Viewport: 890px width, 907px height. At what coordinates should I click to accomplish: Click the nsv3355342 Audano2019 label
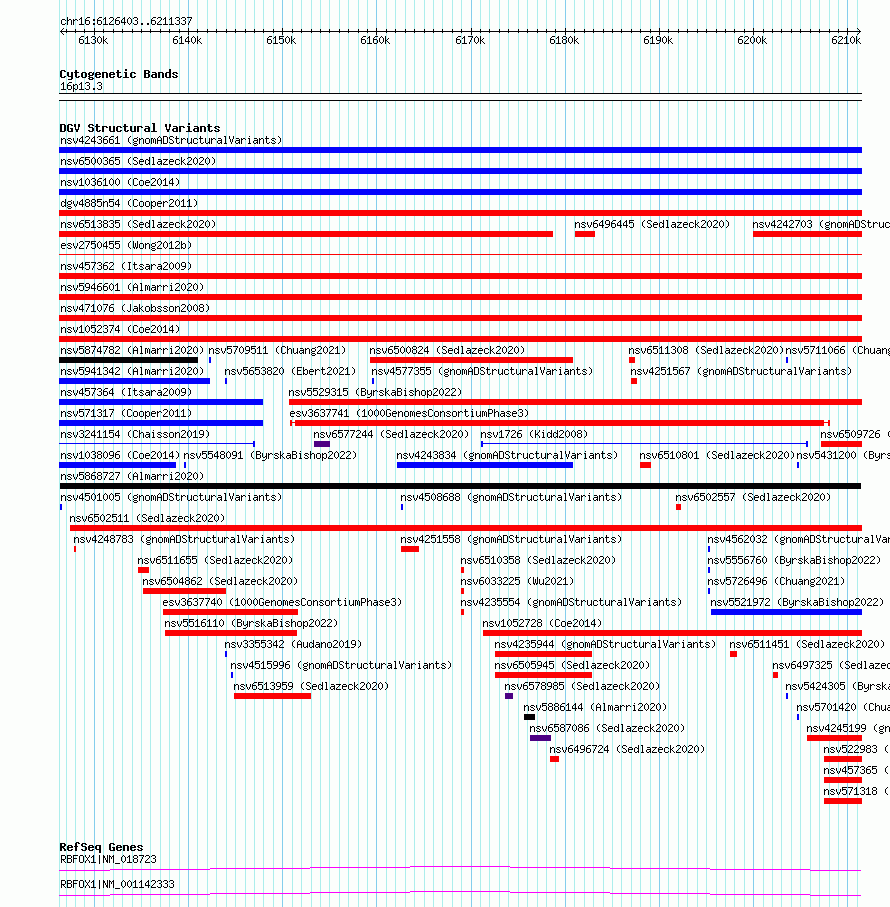pos(293,644)
